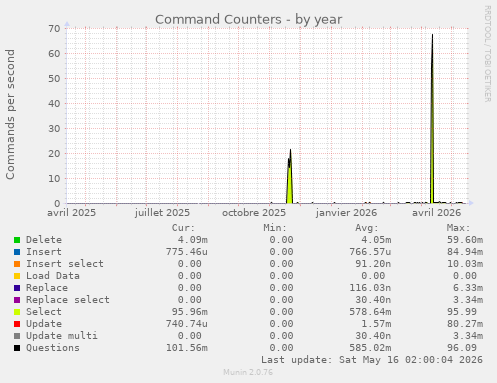
Task: Click Insert select max '10.03m'
Action: pyautogui.click(x=465, y=264)
